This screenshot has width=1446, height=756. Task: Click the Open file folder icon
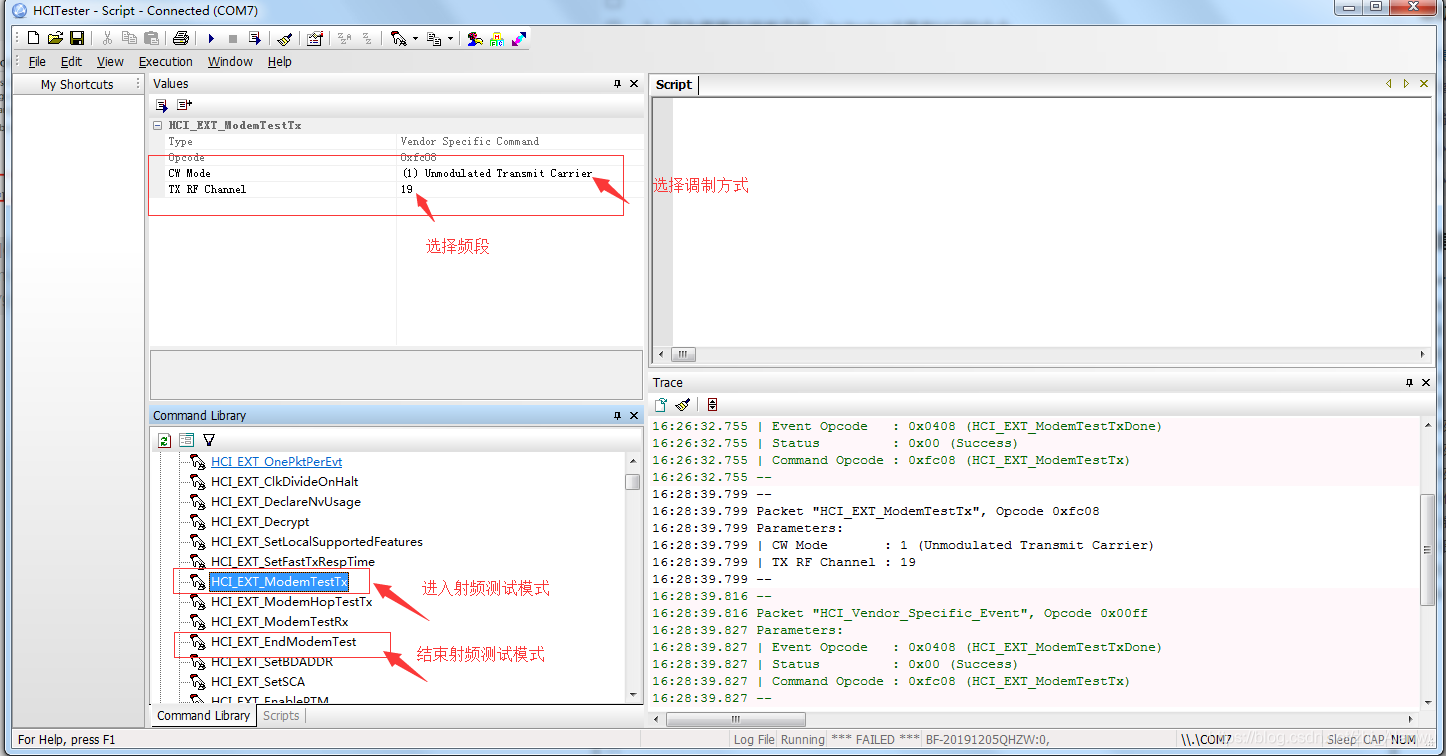click(x=55, y=38)
